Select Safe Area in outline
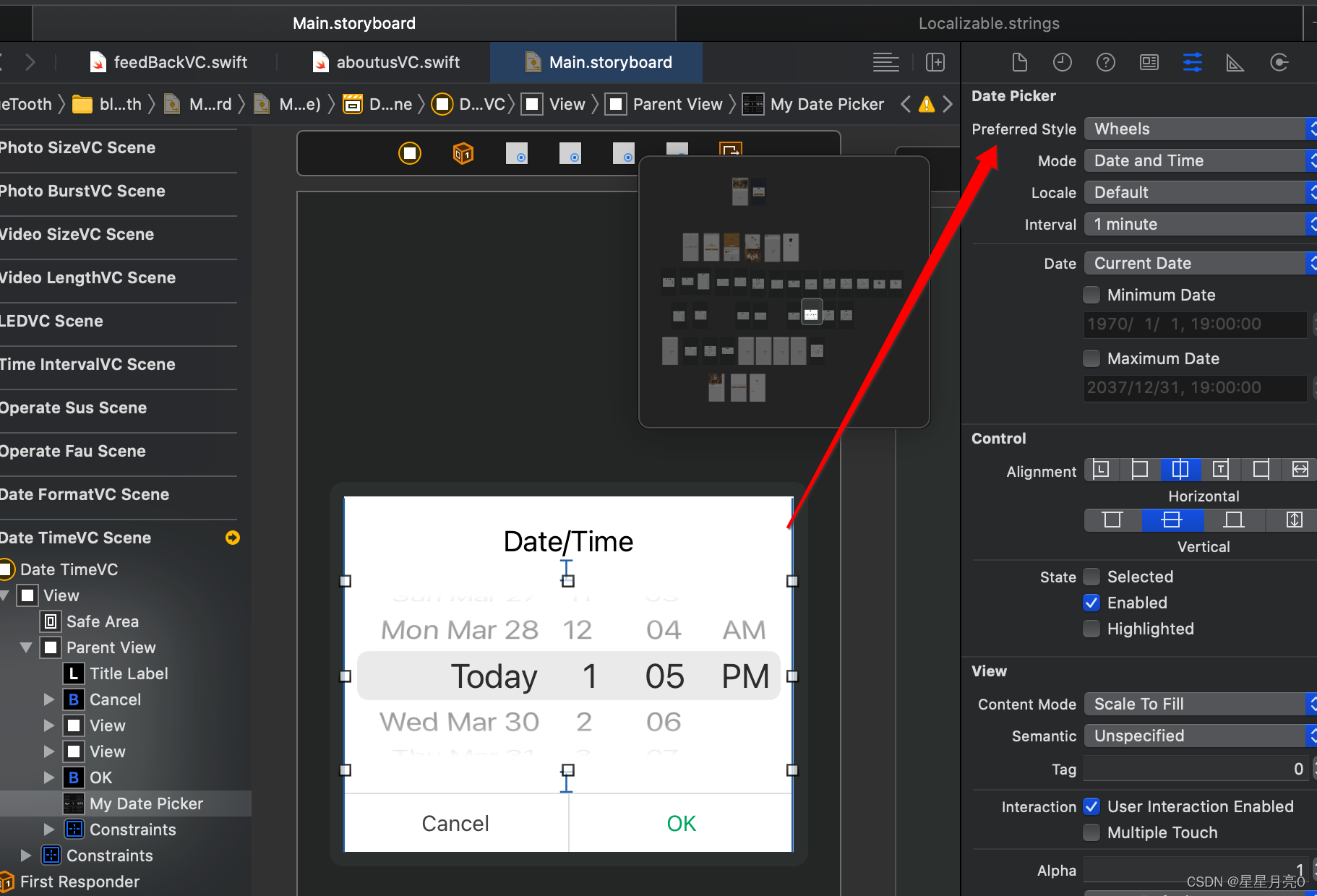The height and width of the screenshot is (896, 1317). tap(90, 621)
